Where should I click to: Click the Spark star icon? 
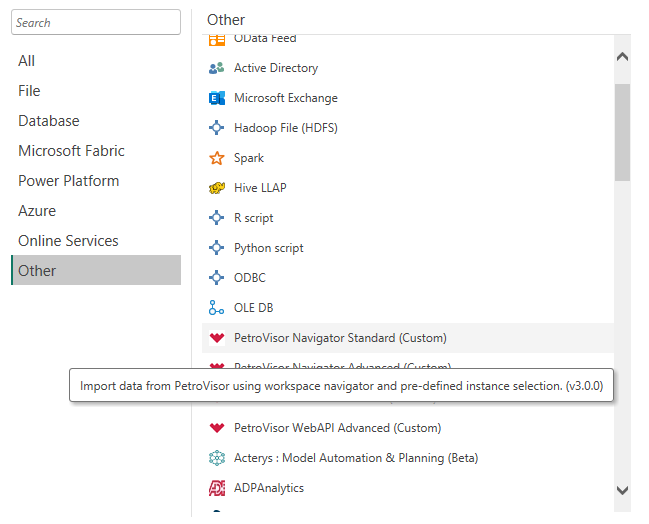click(216, 158)
